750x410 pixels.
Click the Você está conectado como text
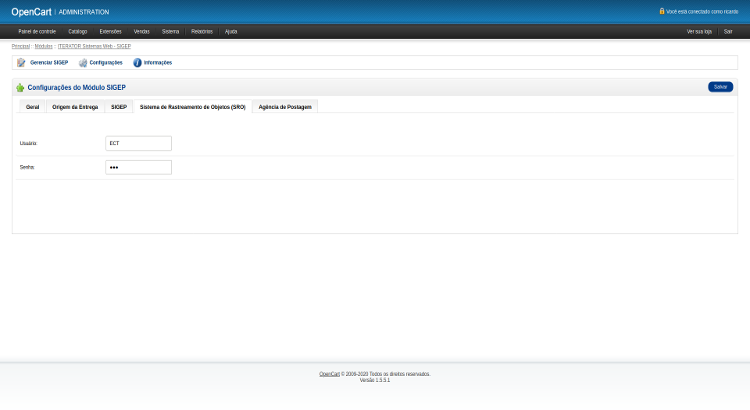pos(702,11)
